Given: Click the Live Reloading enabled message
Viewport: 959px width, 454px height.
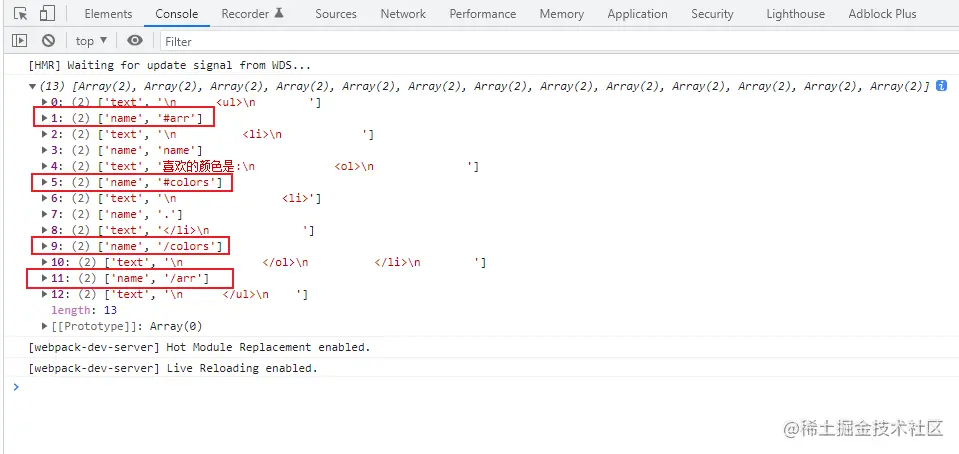Looking at the screenshot, I should (x=173, y=368).
